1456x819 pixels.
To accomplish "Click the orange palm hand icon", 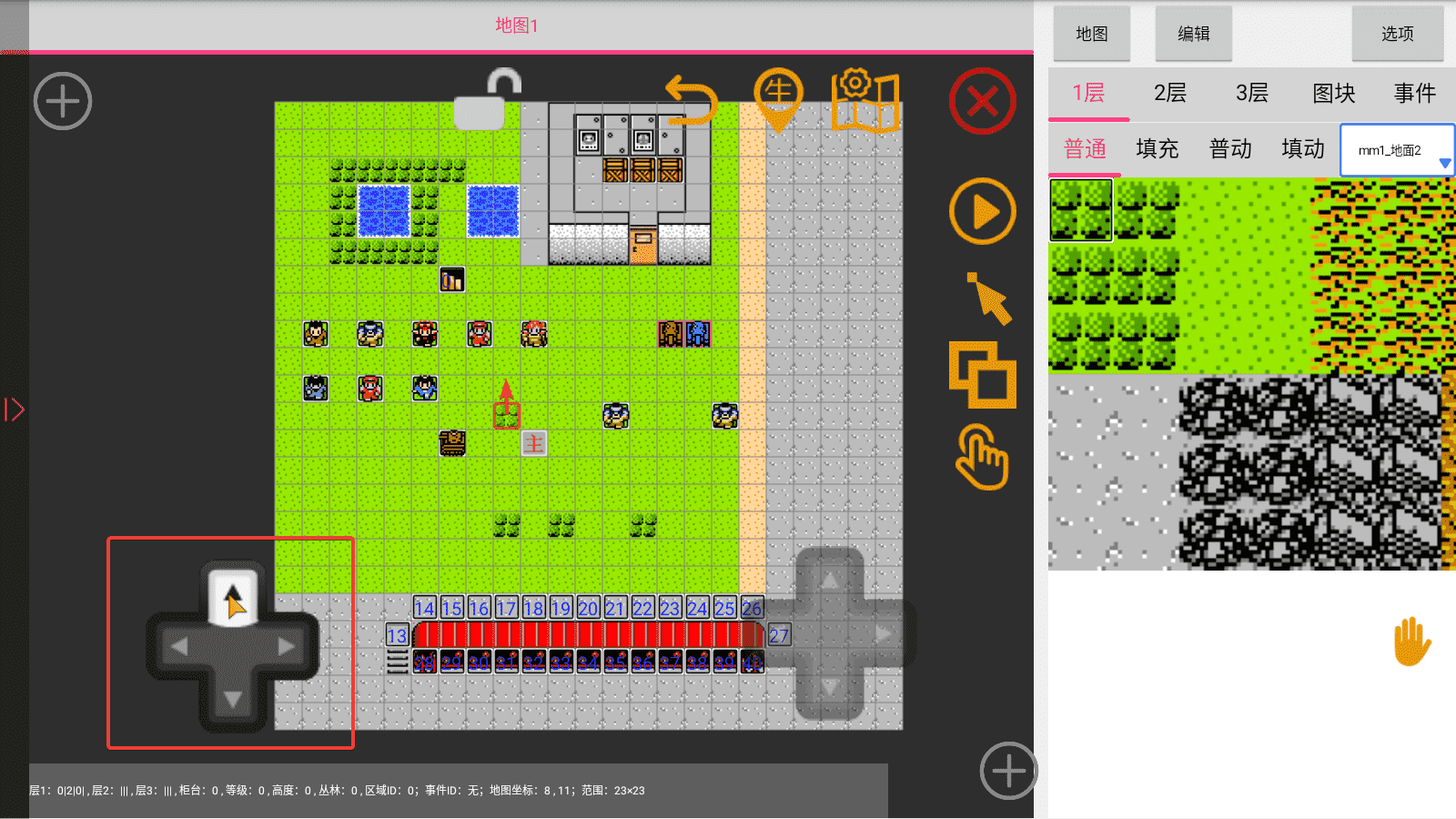I will (1411, 642).
